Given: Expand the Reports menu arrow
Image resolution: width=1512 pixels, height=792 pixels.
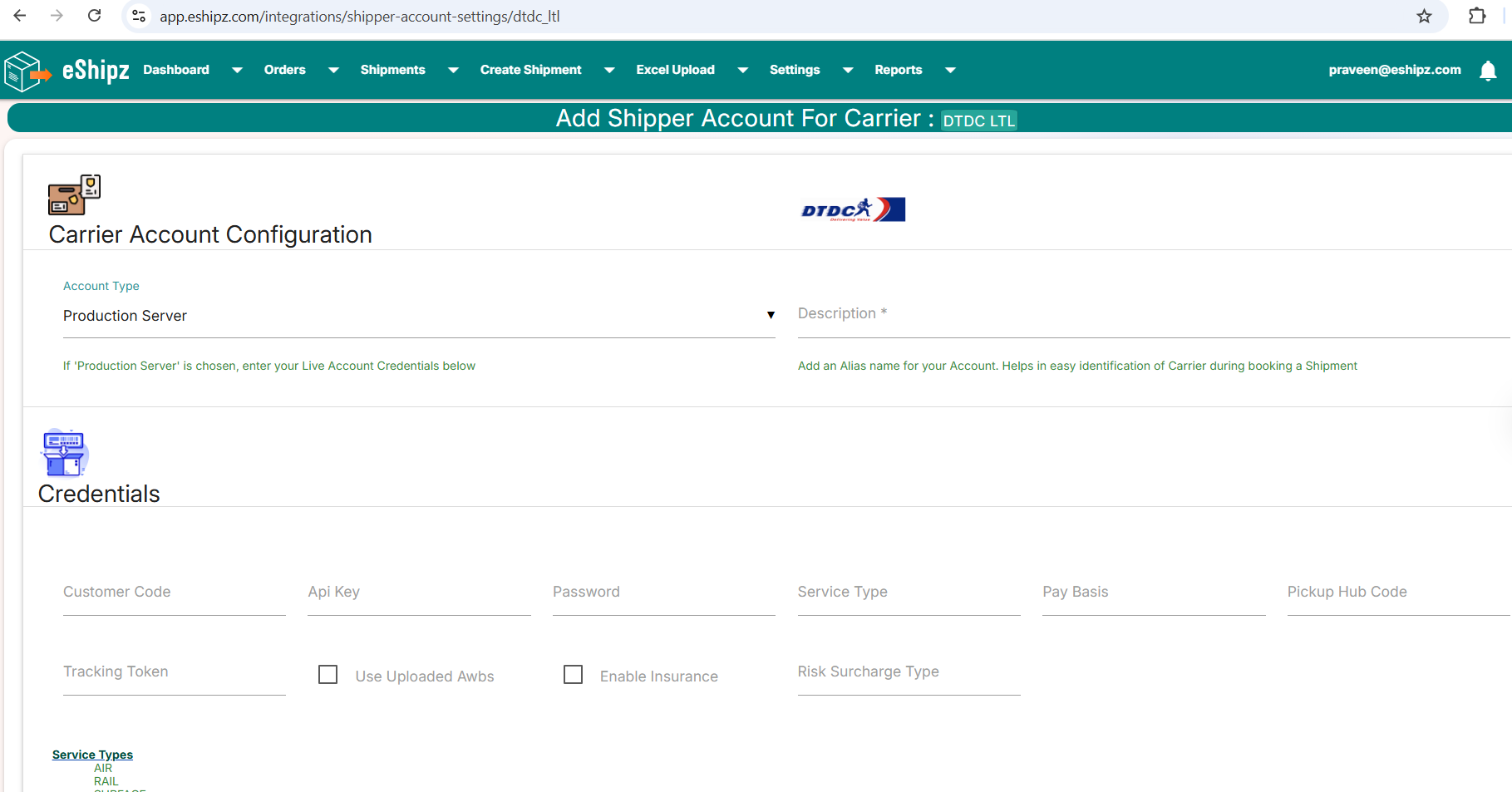Looking at the screenshot, I should tap(950, 71).
